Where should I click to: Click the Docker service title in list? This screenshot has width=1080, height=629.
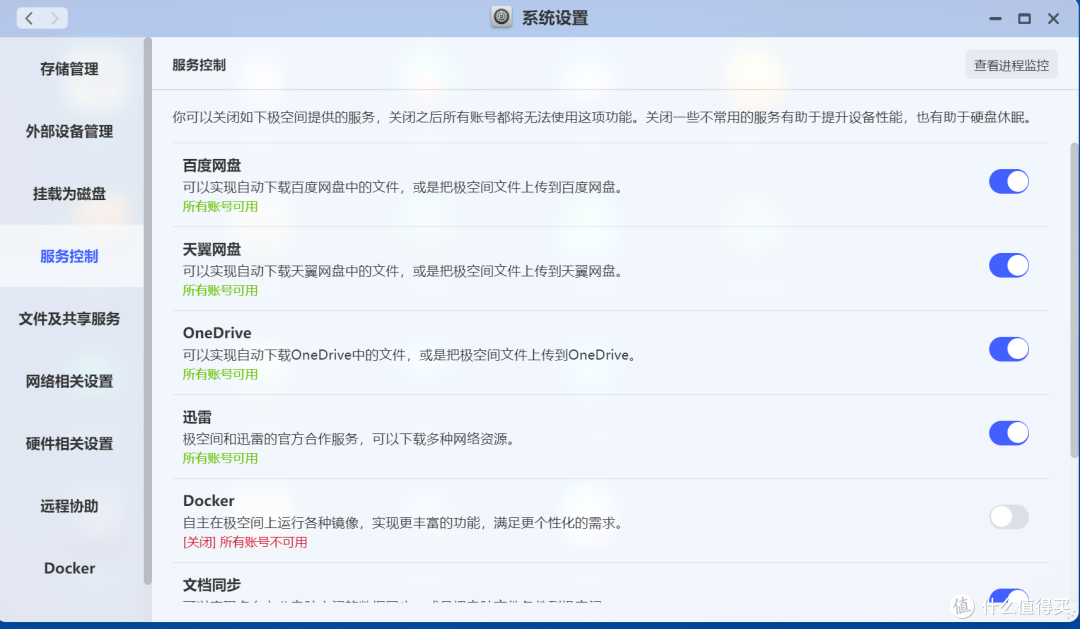[x=209, y=501]
